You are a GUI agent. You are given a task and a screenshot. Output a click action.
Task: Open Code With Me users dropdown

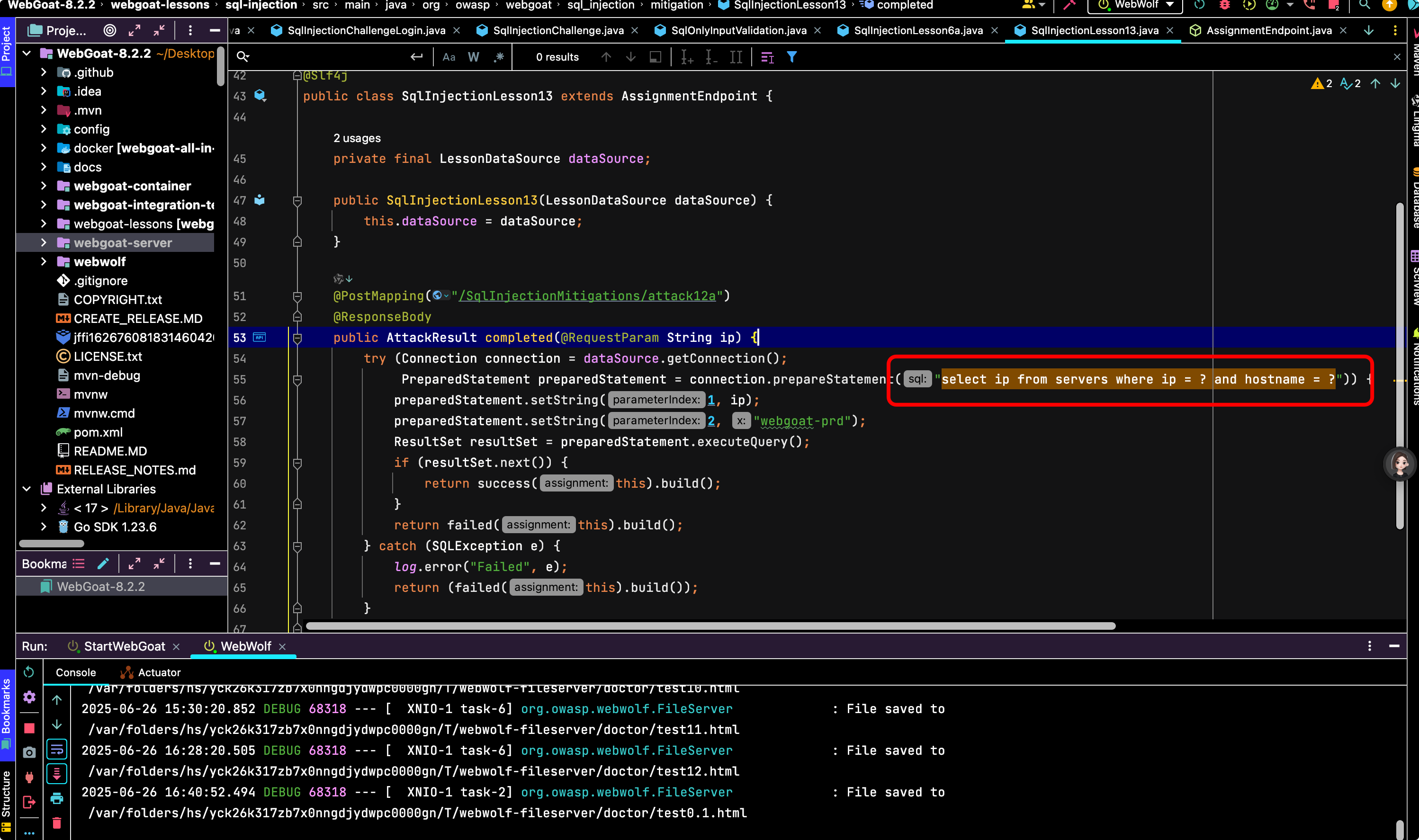click(x=1033, y=5)
